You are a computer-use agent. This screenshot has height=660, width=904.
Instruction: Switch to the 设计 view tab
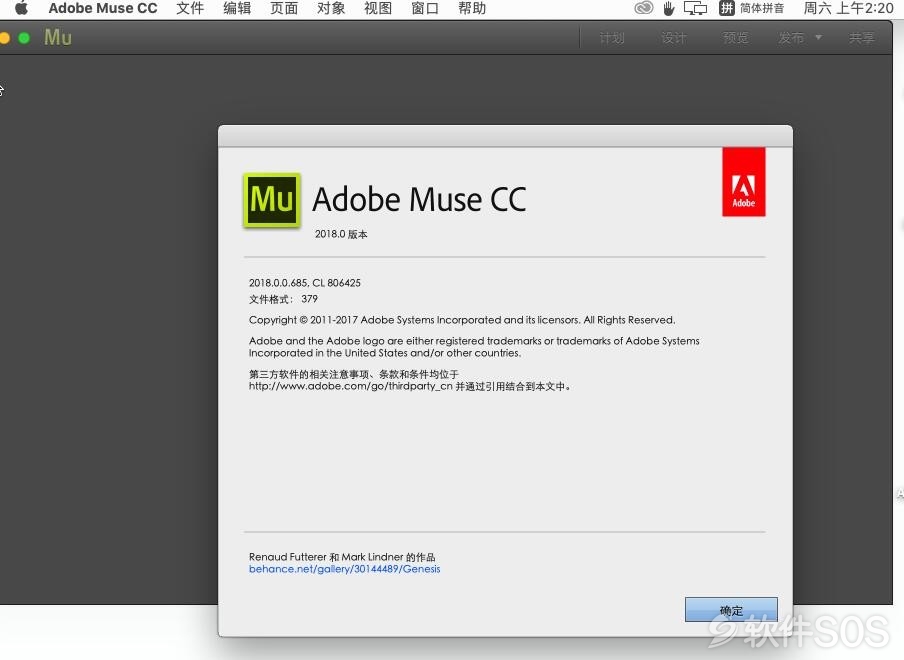click(673, 38)
